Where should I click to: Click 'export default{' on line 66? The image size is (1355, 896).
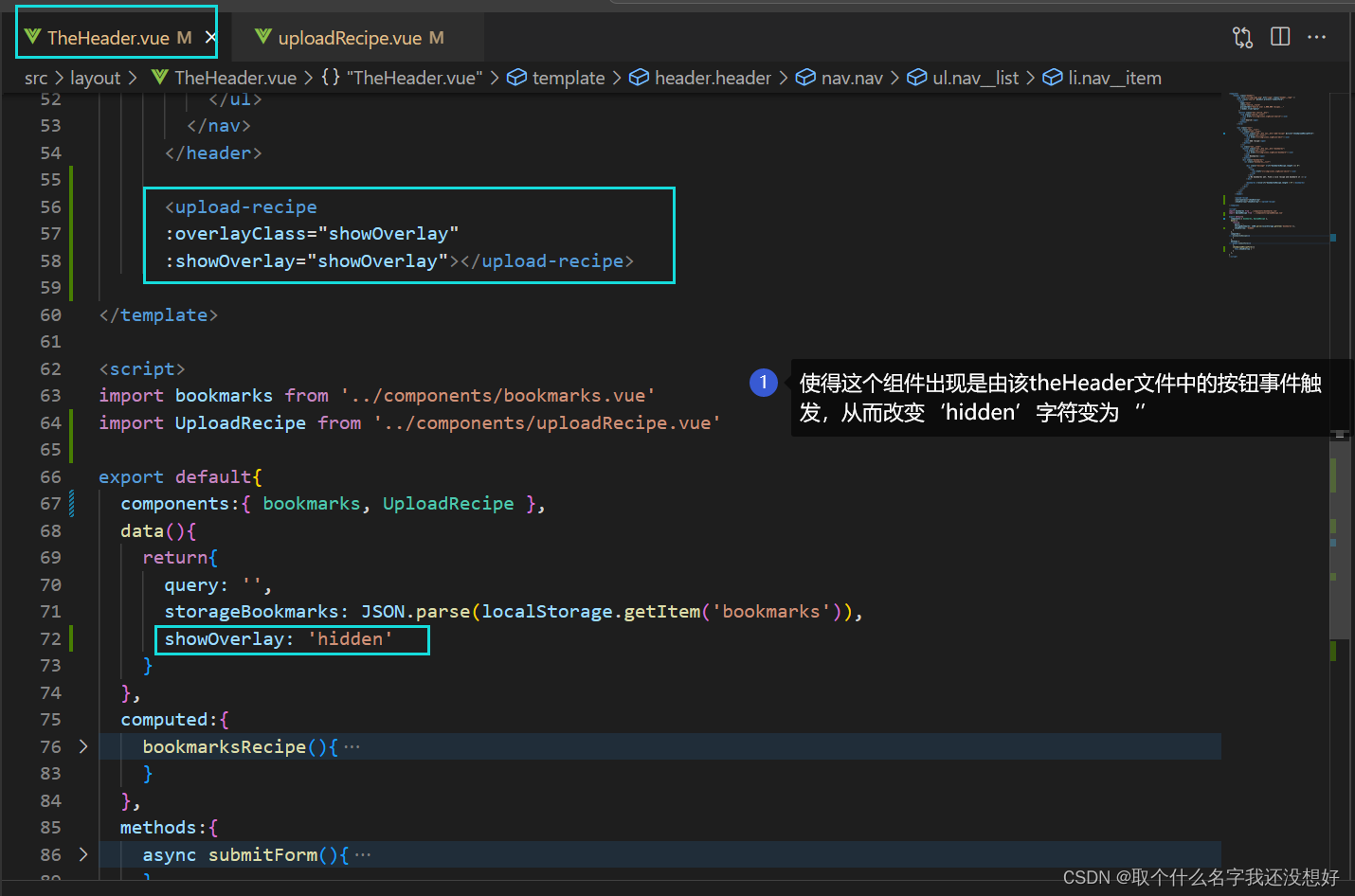180,476
